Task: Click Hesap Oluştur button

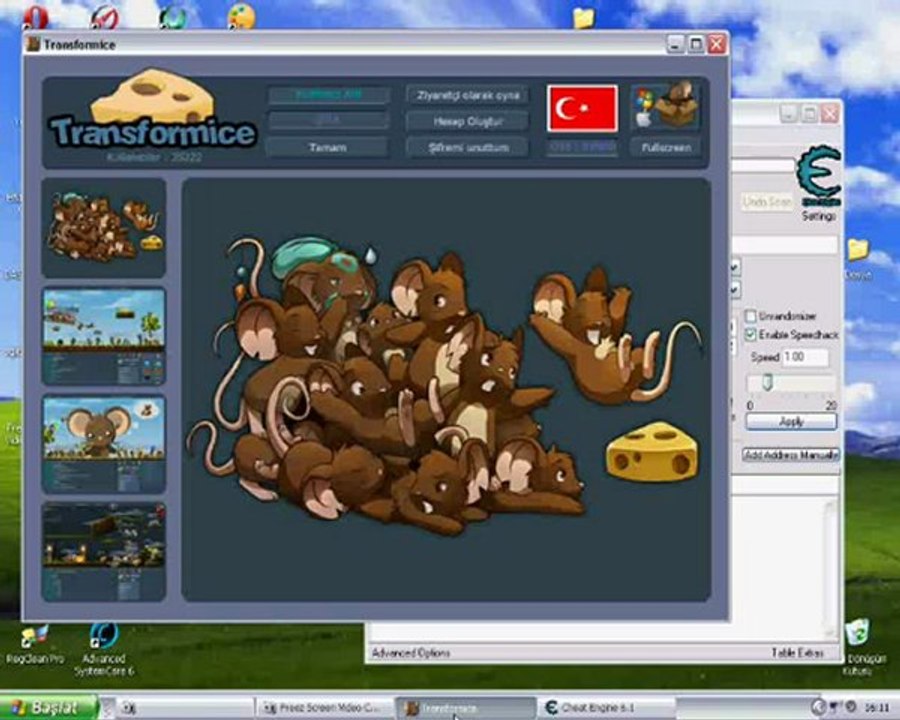Action: (468, 121)
